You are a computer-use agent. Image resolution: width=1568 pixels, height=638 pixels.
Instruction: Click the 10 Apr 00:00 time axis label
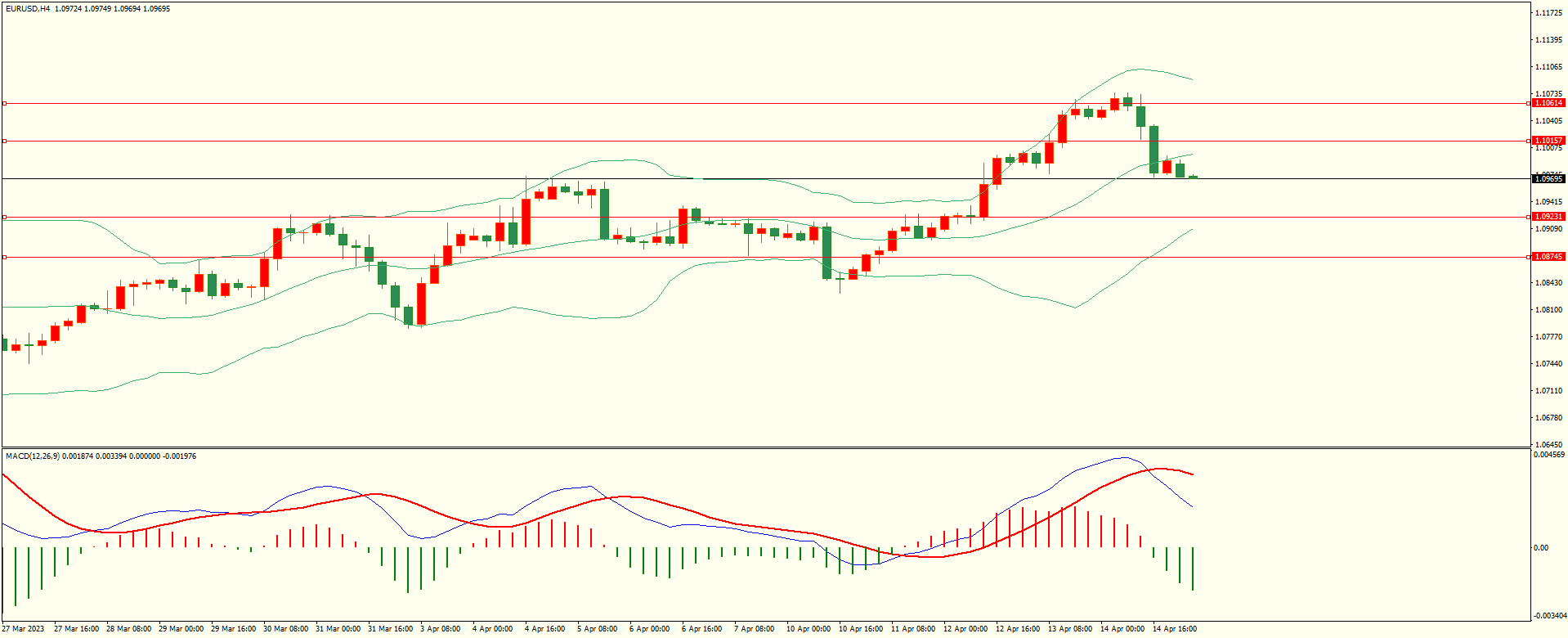click(809, 629)
